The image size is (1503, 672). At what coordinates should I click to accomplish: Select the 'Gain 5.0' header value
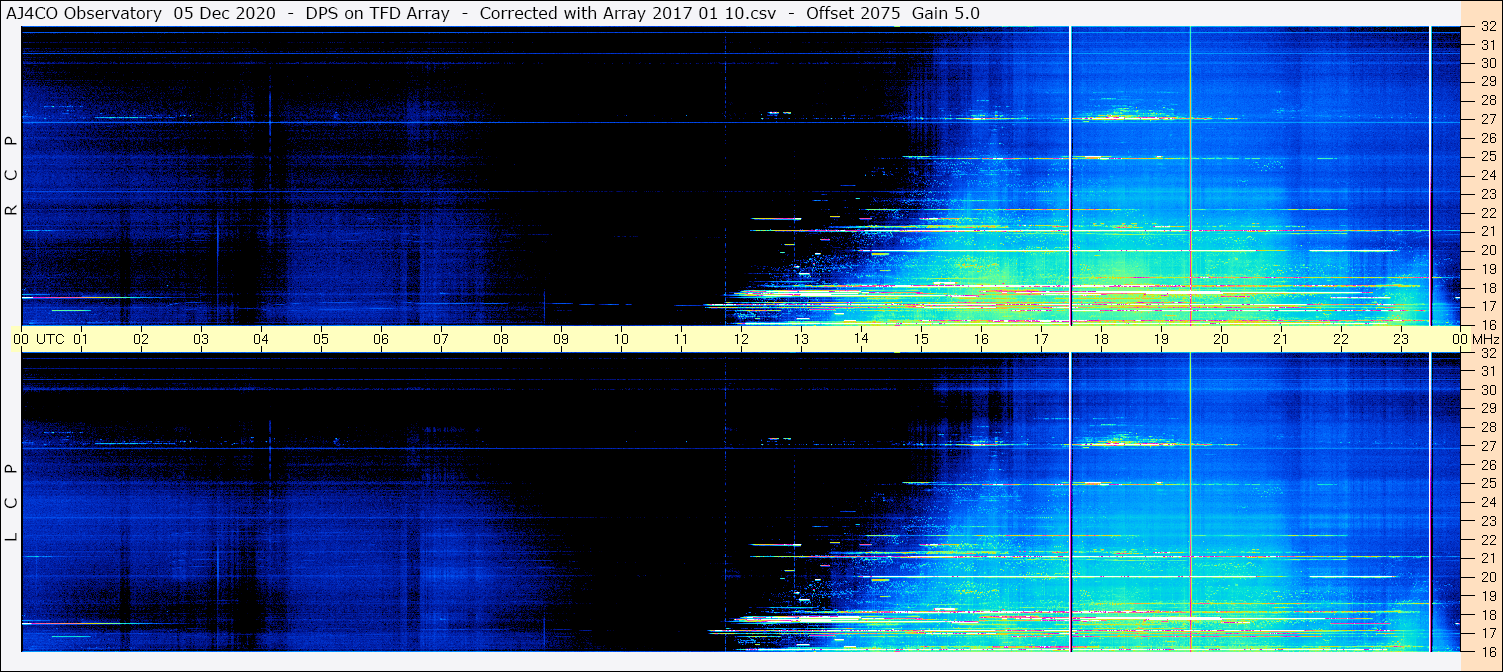click(946, 14)
